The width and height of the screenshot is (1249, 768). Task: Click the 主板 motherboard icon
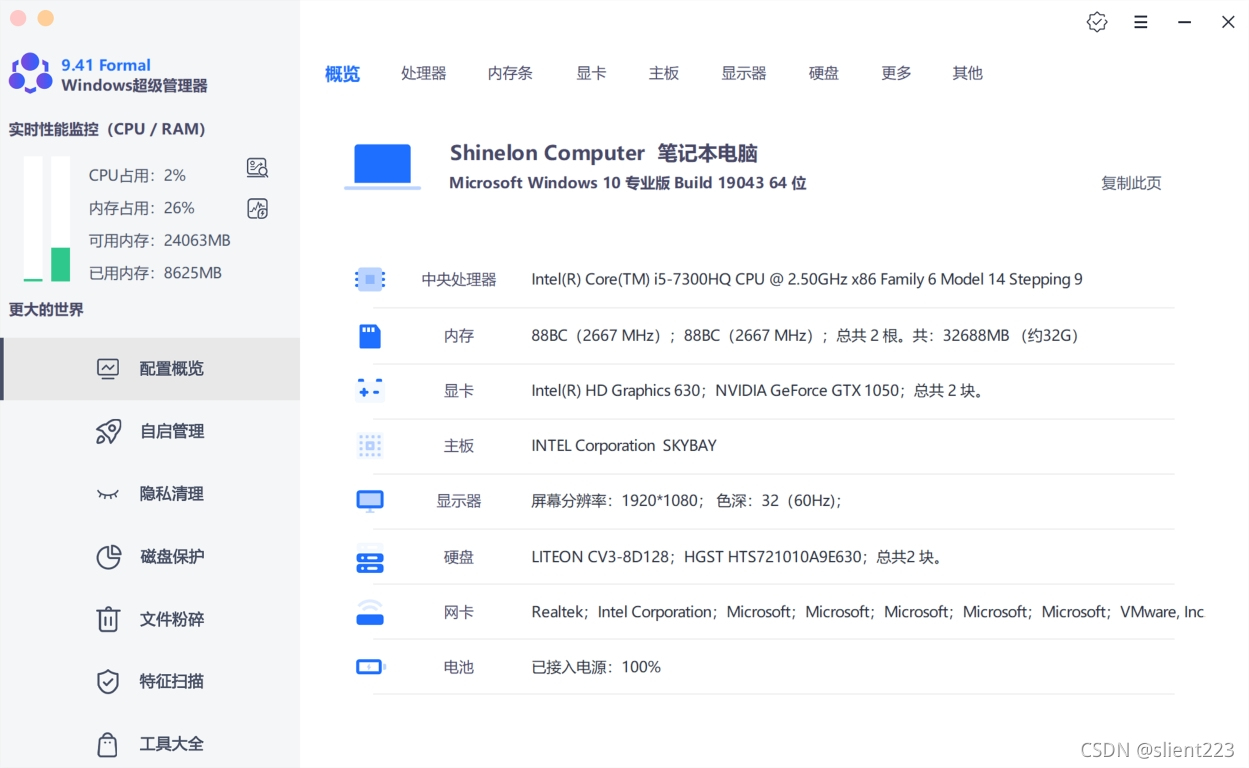pos(370,446)
